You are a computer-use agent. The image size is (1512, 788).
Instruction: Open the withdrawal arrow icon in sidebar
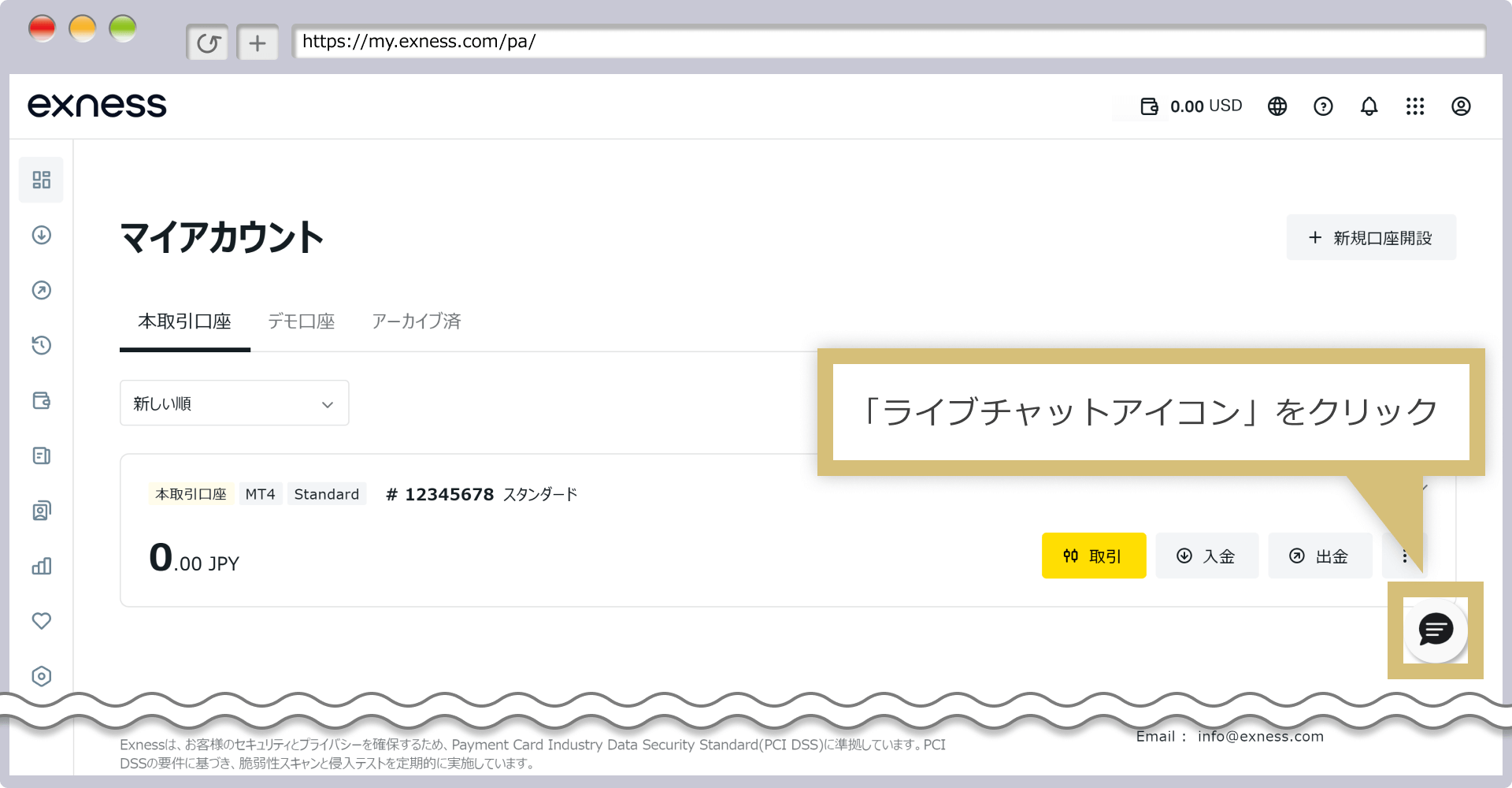point(42,290)
